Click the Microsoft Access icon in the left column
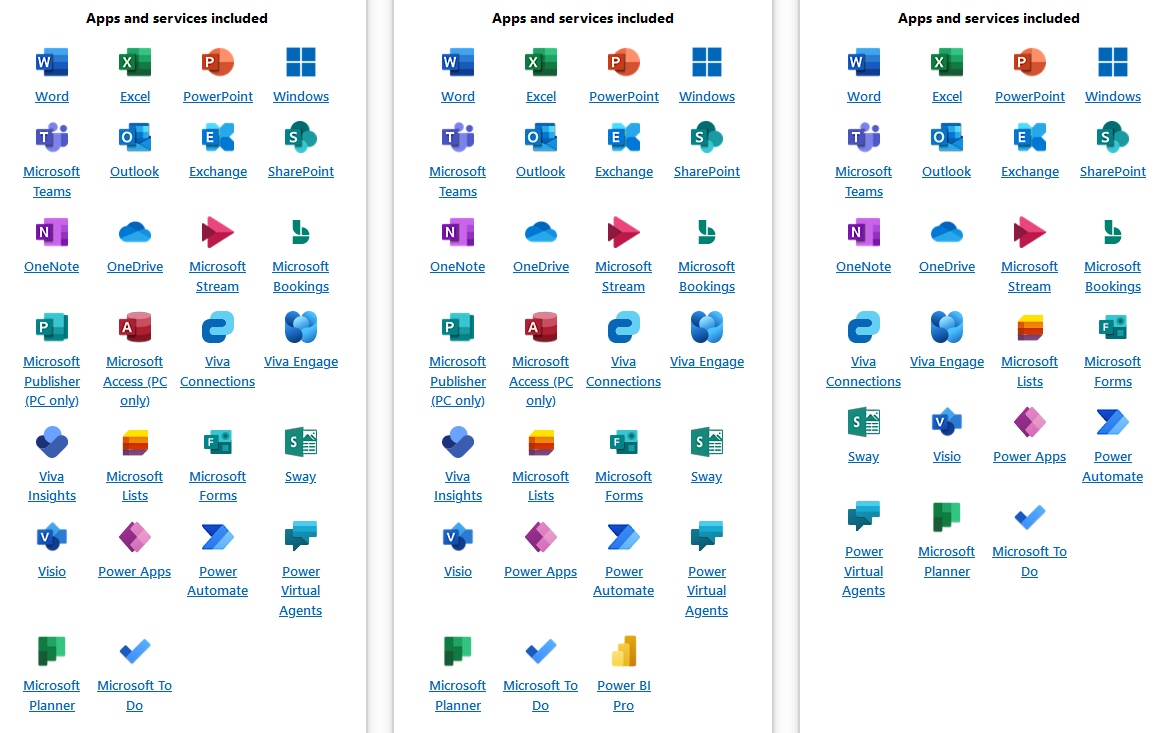Screen dimensions: 1160x733 (x=135, y=328)
